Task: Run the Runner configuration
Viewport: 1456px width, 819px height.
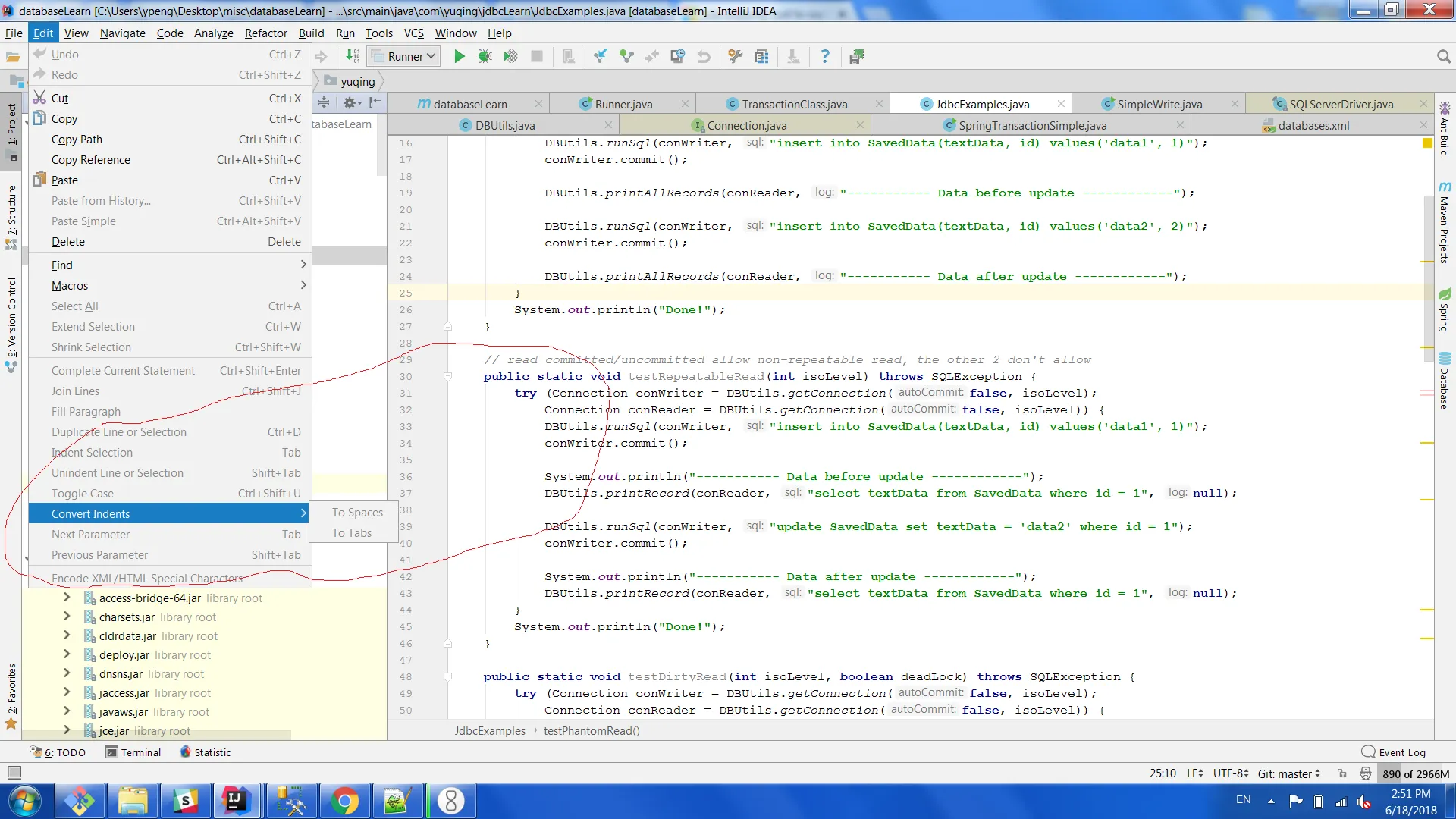Action: point(459,57)
